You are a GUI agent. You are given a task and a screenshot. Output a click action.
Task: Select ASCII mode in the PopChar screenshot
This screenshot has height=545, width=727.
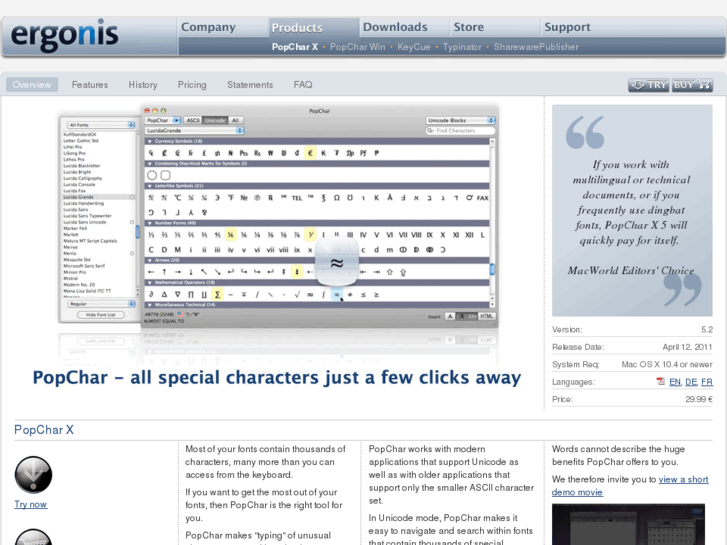(x=193, y=120)
